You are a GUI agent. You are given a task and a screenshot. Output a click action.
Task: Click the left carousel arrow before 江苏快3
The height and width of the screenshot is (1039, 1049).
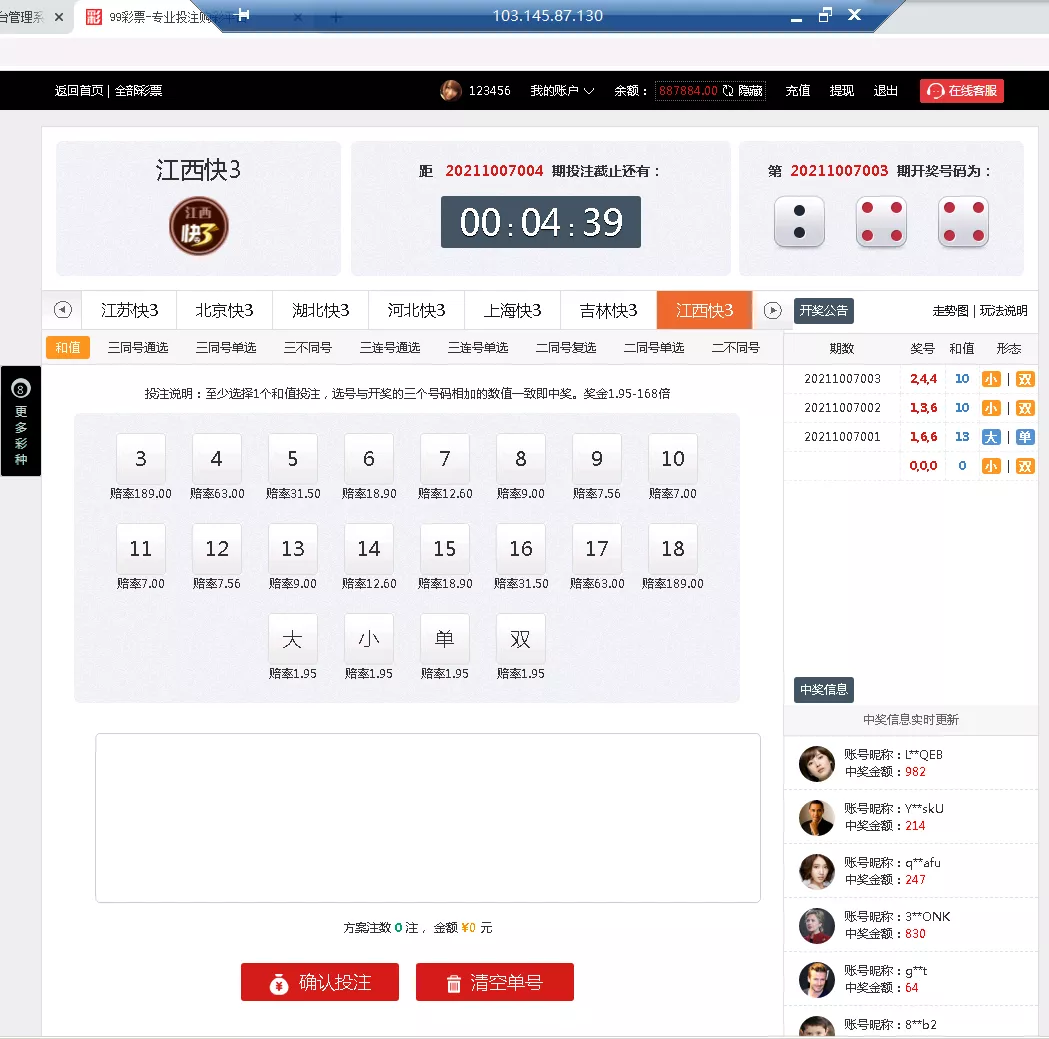[x=63, y=310]
